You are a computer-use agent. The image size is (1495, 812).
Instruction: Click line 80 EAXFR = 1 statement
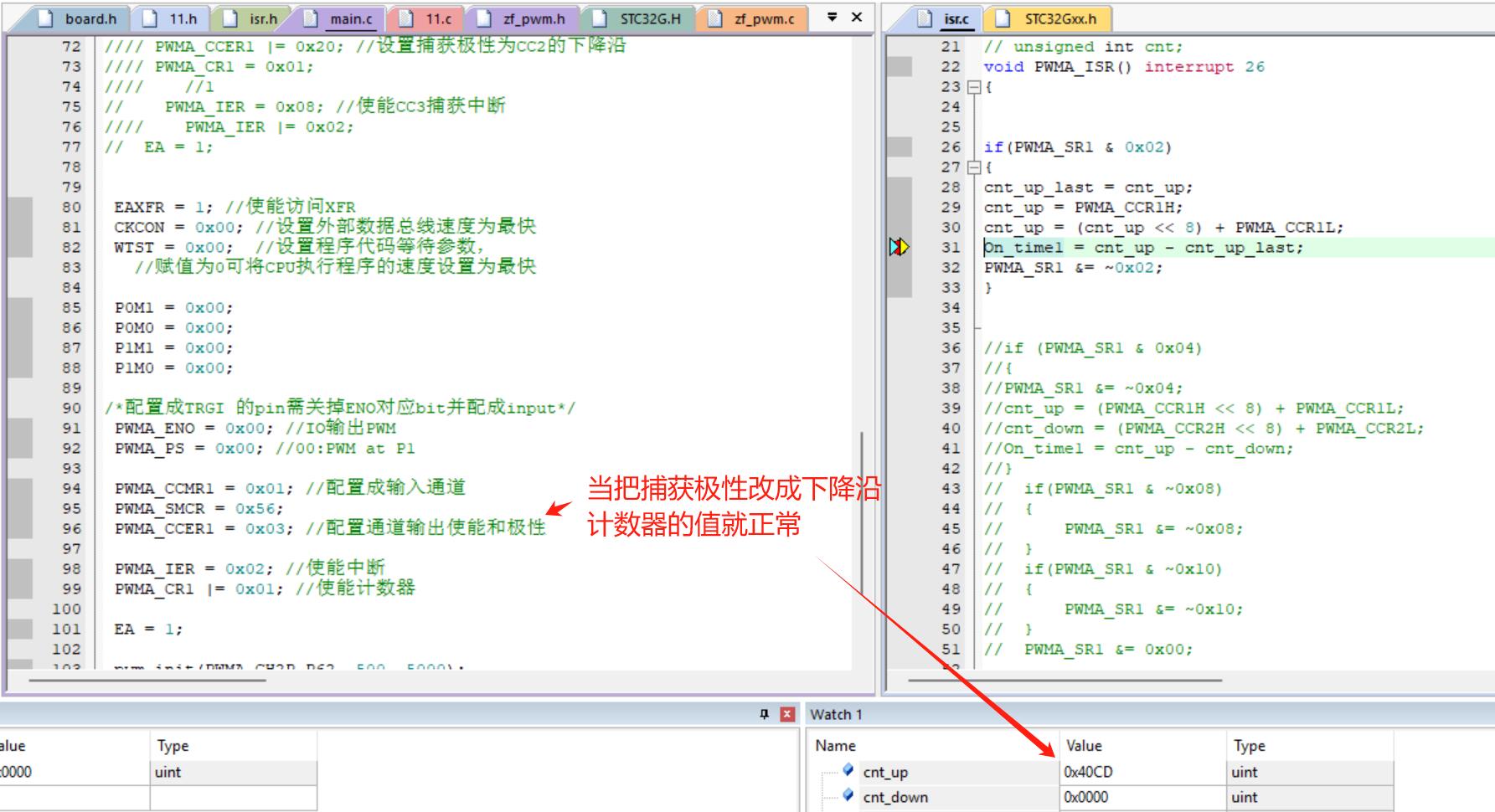(164, 207)
